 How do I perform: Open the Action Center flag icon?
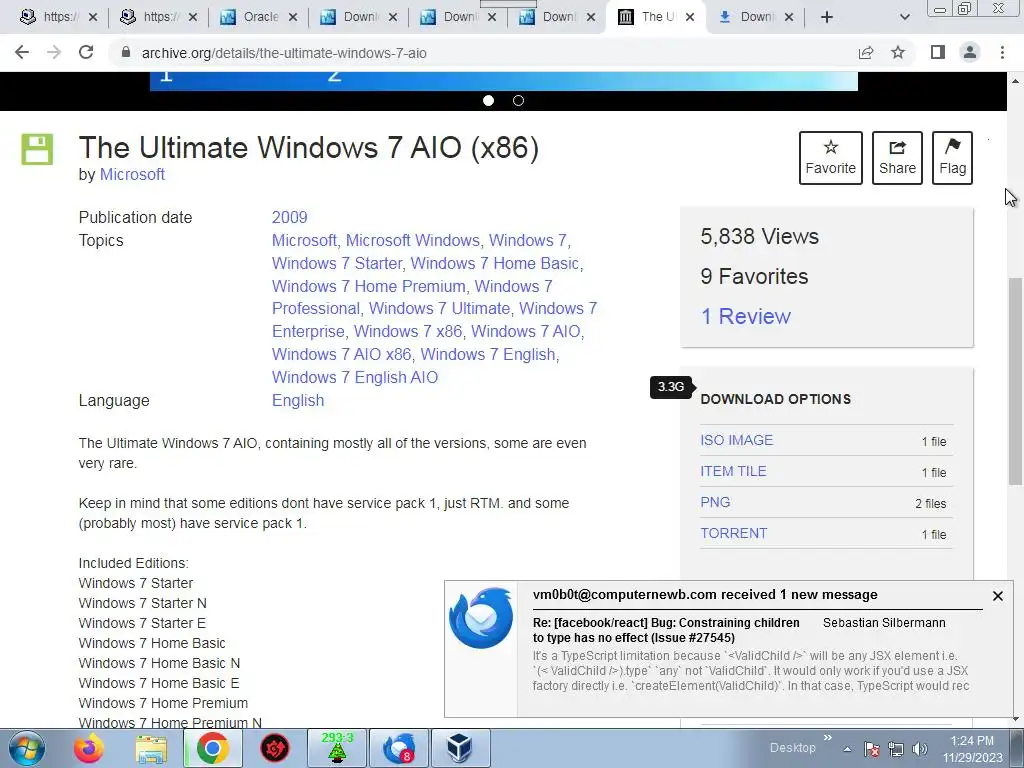(x=872, y=749)
